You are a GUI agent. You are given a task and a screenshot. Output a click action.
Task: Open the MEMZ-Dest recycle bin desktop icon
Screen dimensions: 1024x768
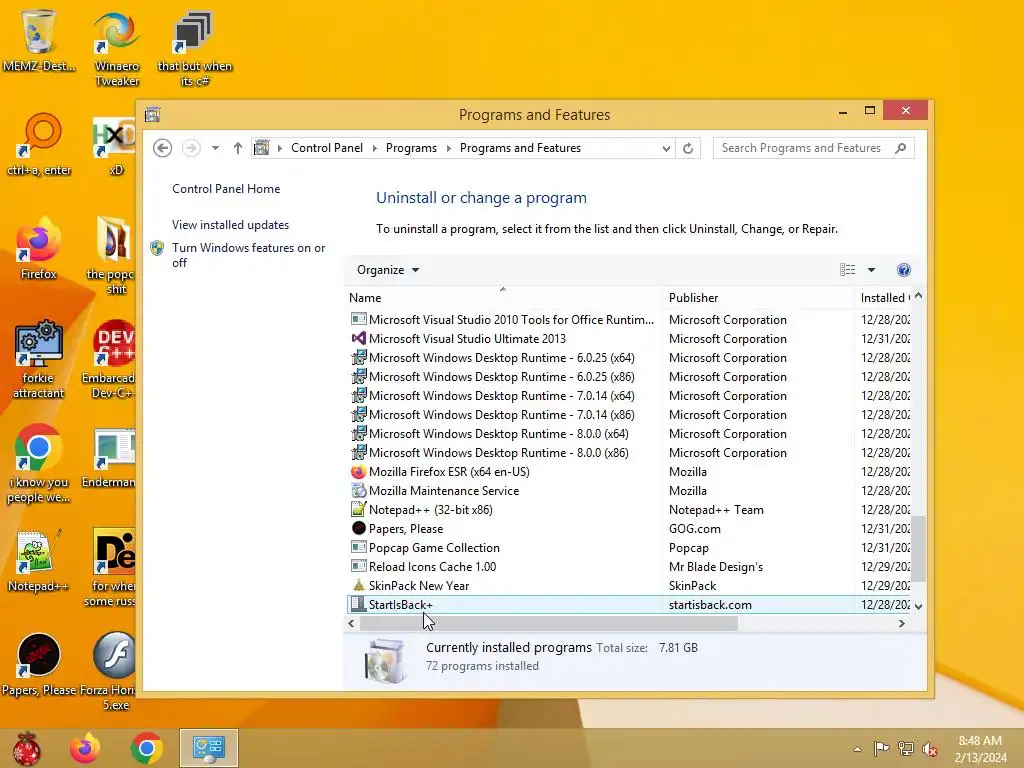point(39,39)
